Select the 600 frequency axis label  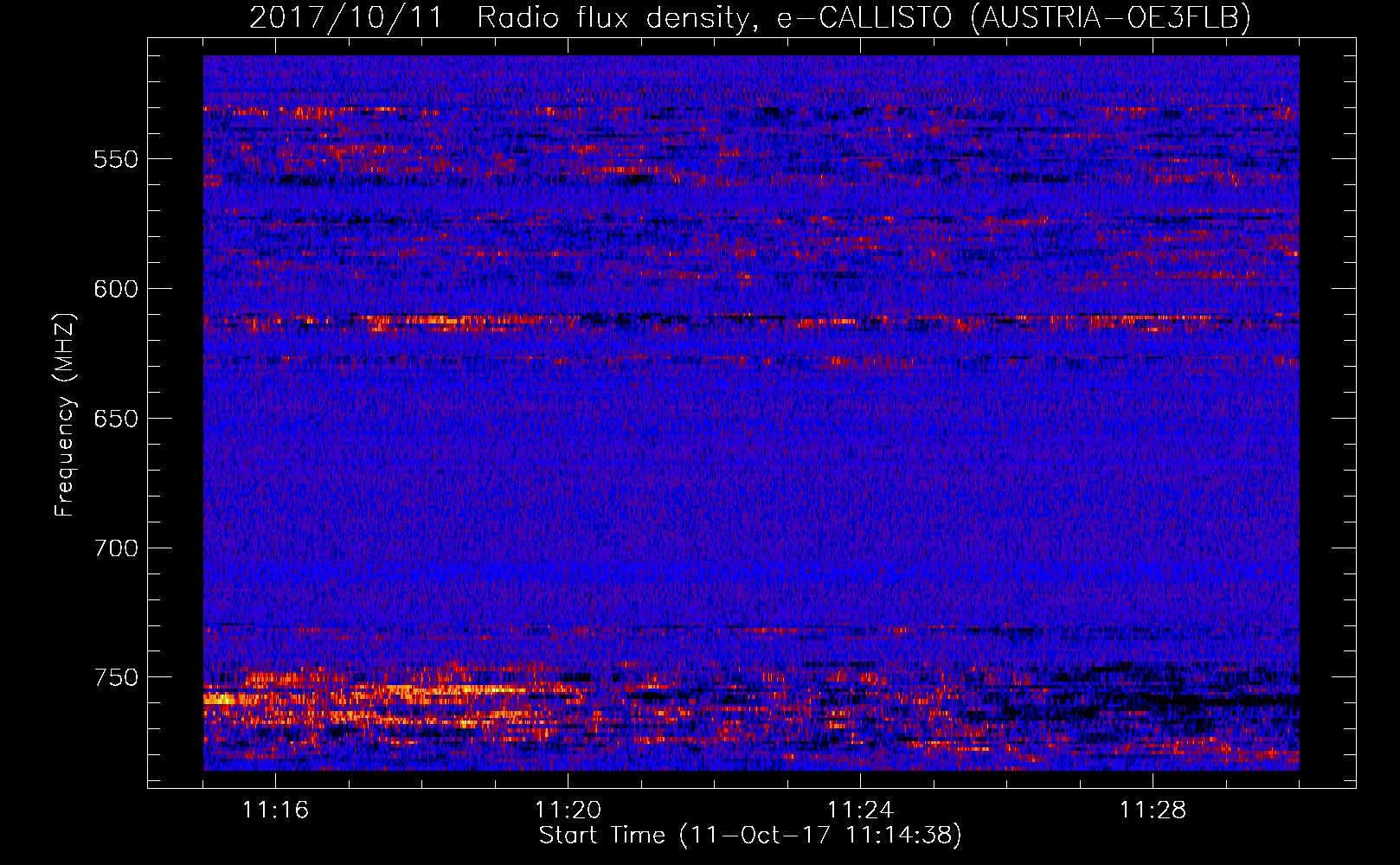[115, 289]
